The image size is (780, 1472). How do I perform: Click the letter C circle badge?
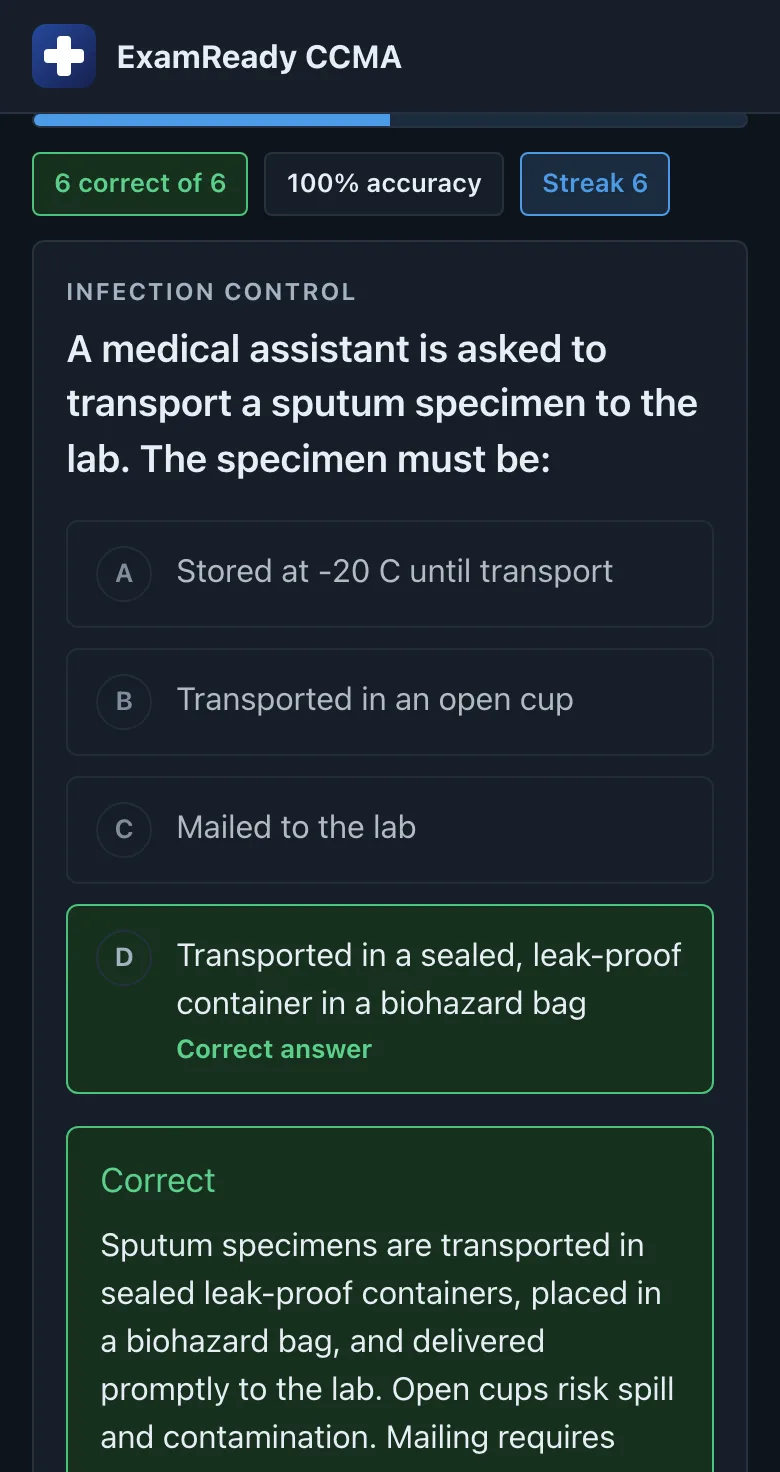[x=124, y=829]
